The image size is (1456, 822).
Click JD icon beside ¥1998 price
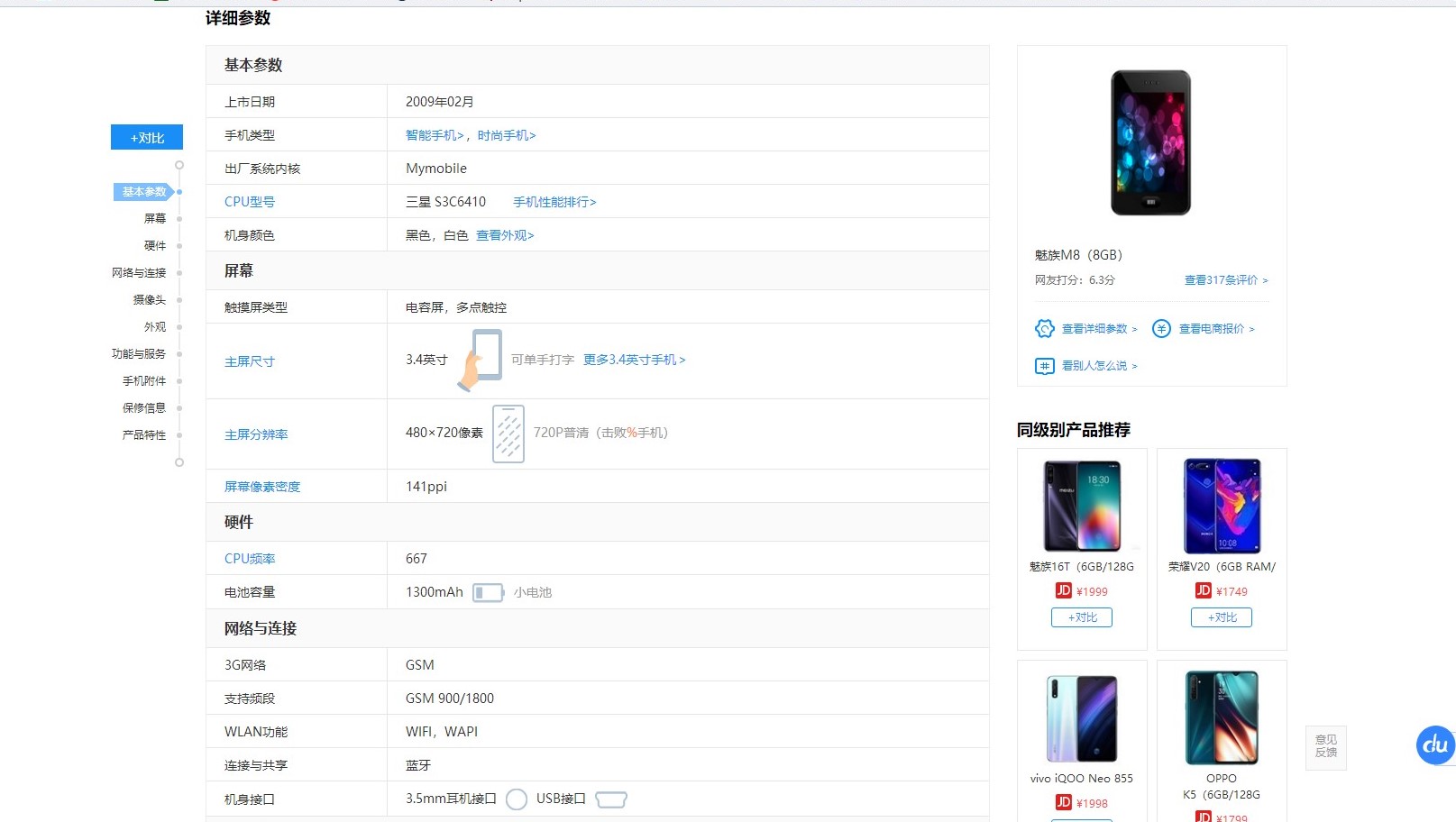coord(1064,803)
